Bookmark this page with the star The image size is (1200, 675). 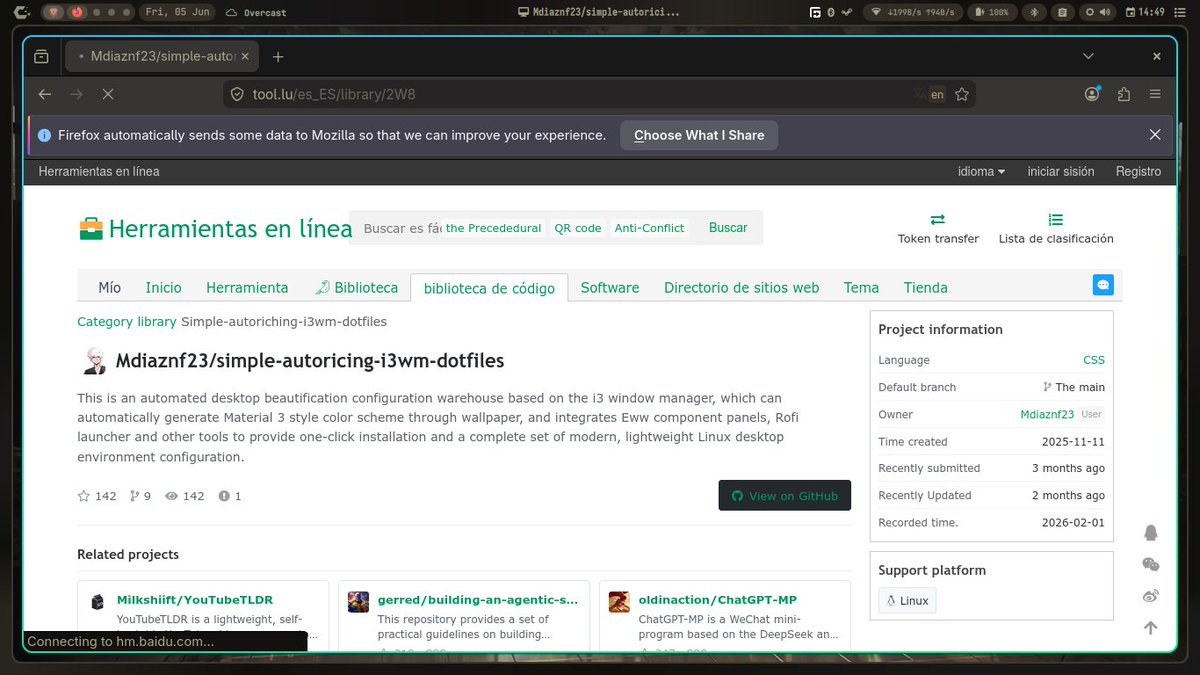(962, 94)
